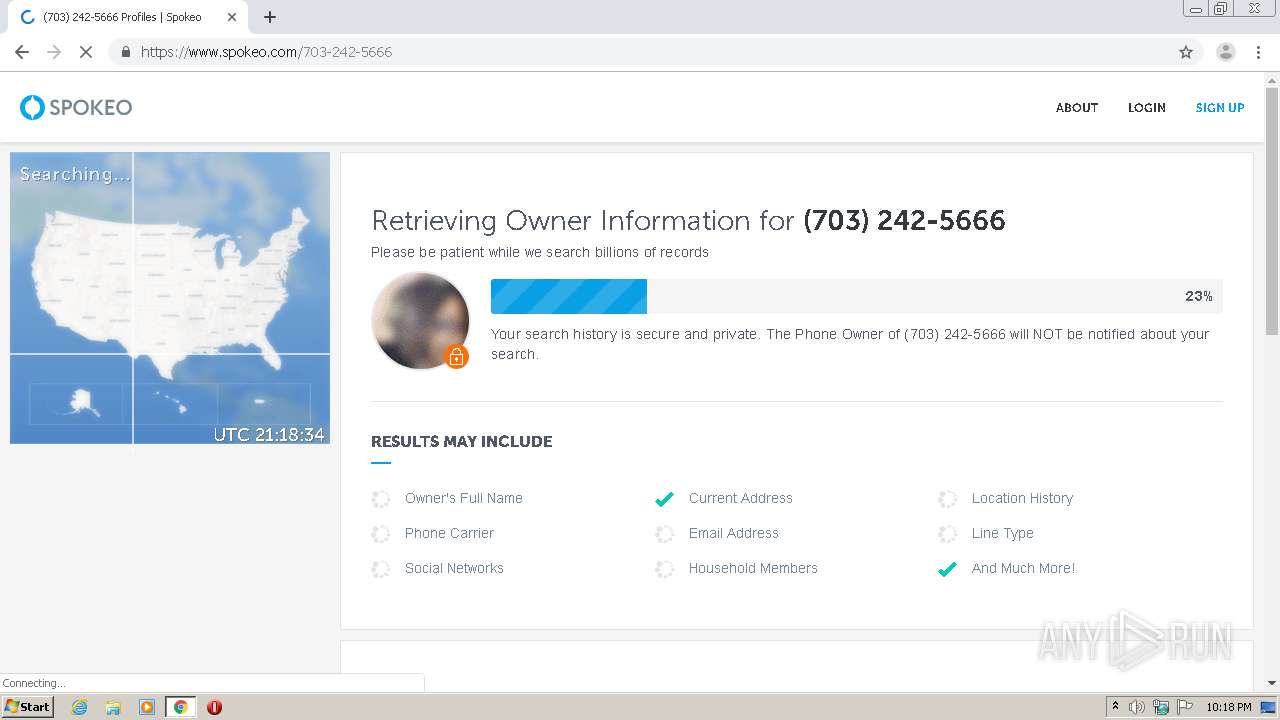The width and height of the screenshot is (1280, 720).
Task: Launch Internet Explorer from taskbar
Action: tap(79, 707)
